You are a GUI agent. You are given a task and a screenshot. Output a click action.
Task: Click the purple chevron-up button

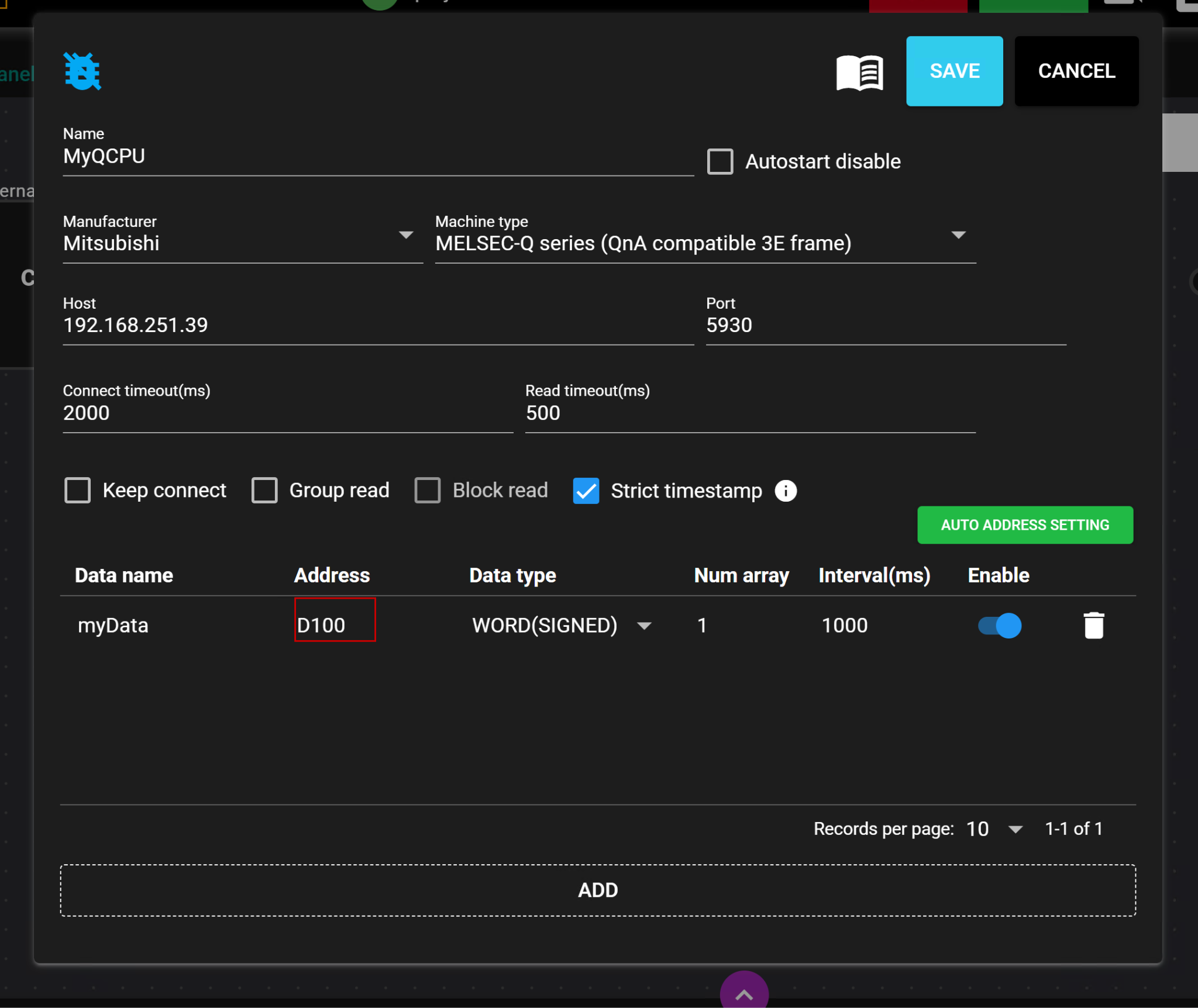[743, 993]
